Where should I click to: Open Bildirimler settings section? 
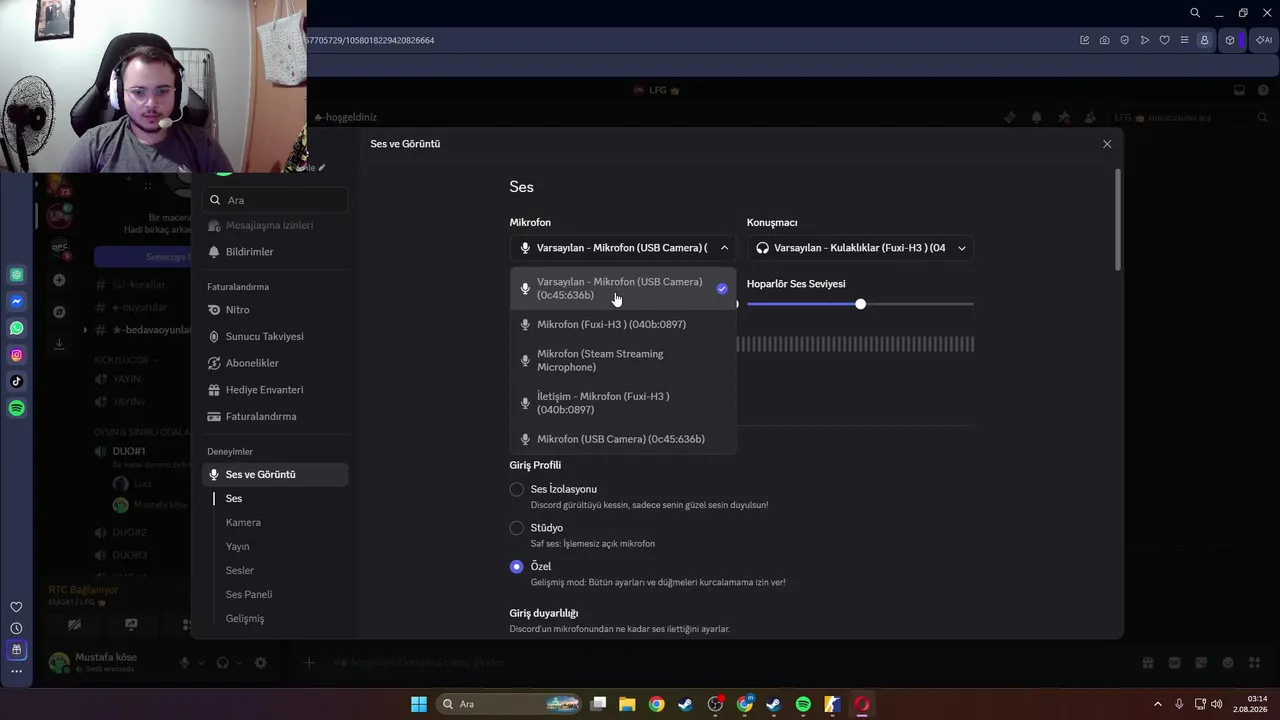275,252
